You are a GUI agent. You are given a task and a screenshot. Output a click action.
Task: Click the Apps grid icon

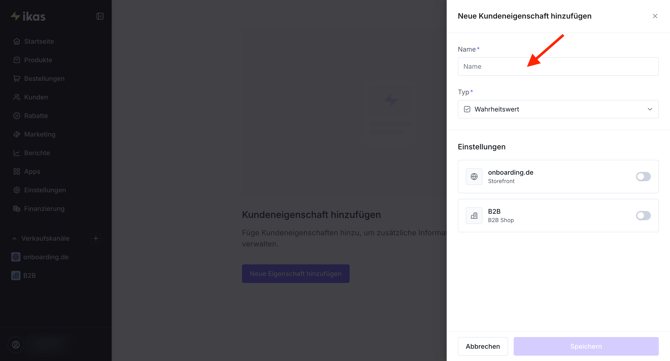17,171
